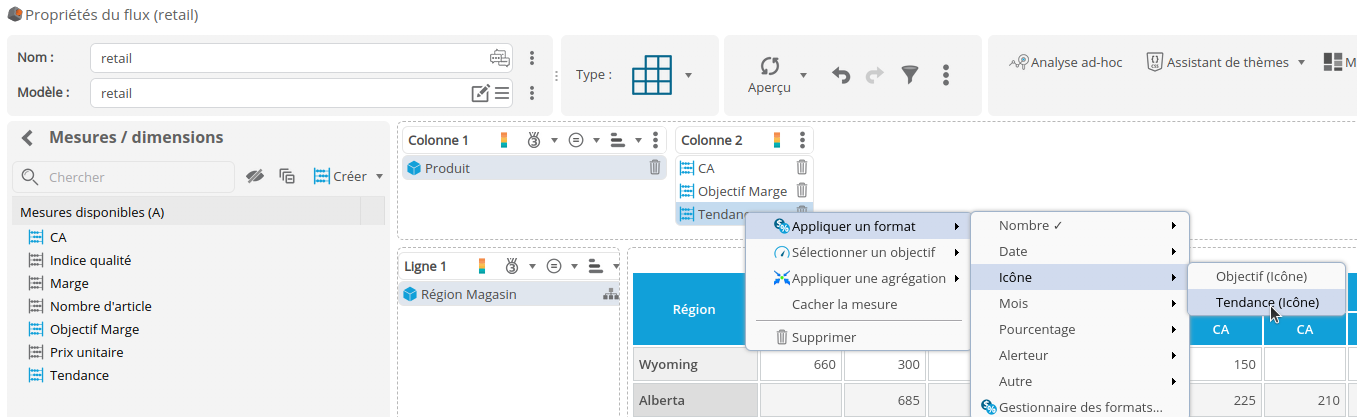Click the copy icon beside search box
The height and width of the screenshot is (417, 1357).
click(x=287, y=176)
